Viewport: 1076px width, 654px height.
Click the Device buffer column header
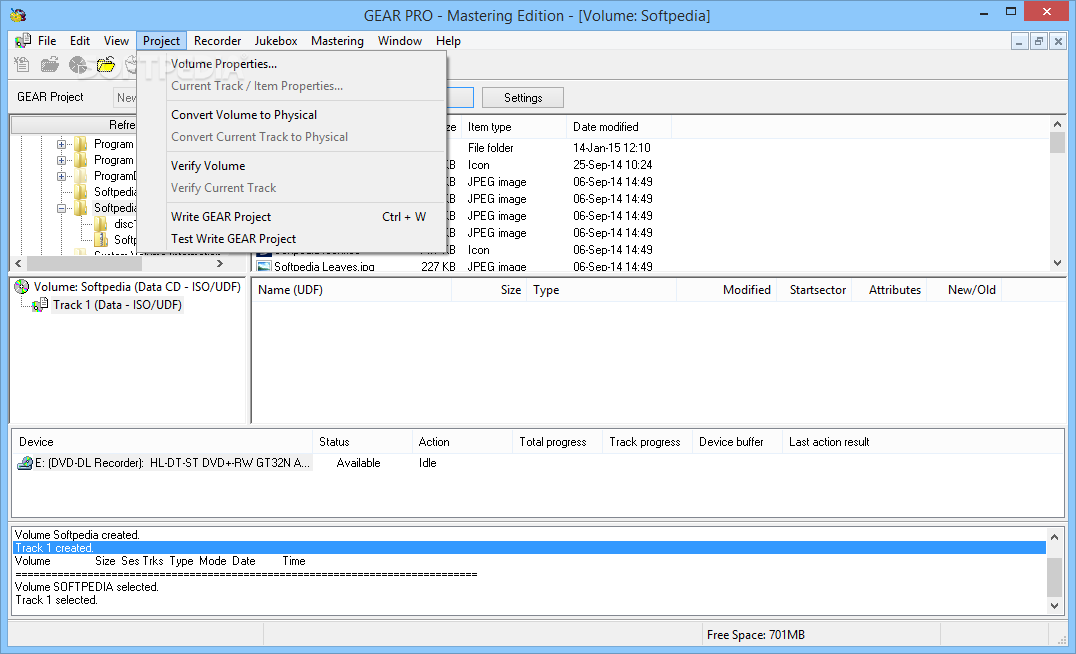(737, 442)
